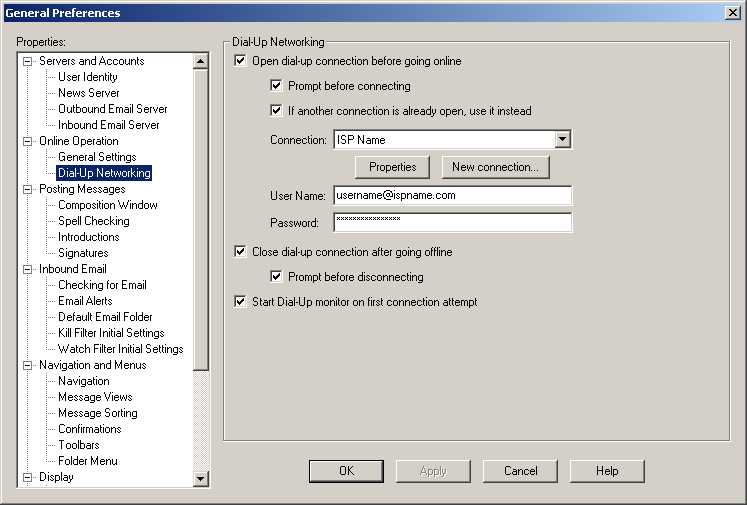Select Spell Checking in the tree

coord(93,221)
